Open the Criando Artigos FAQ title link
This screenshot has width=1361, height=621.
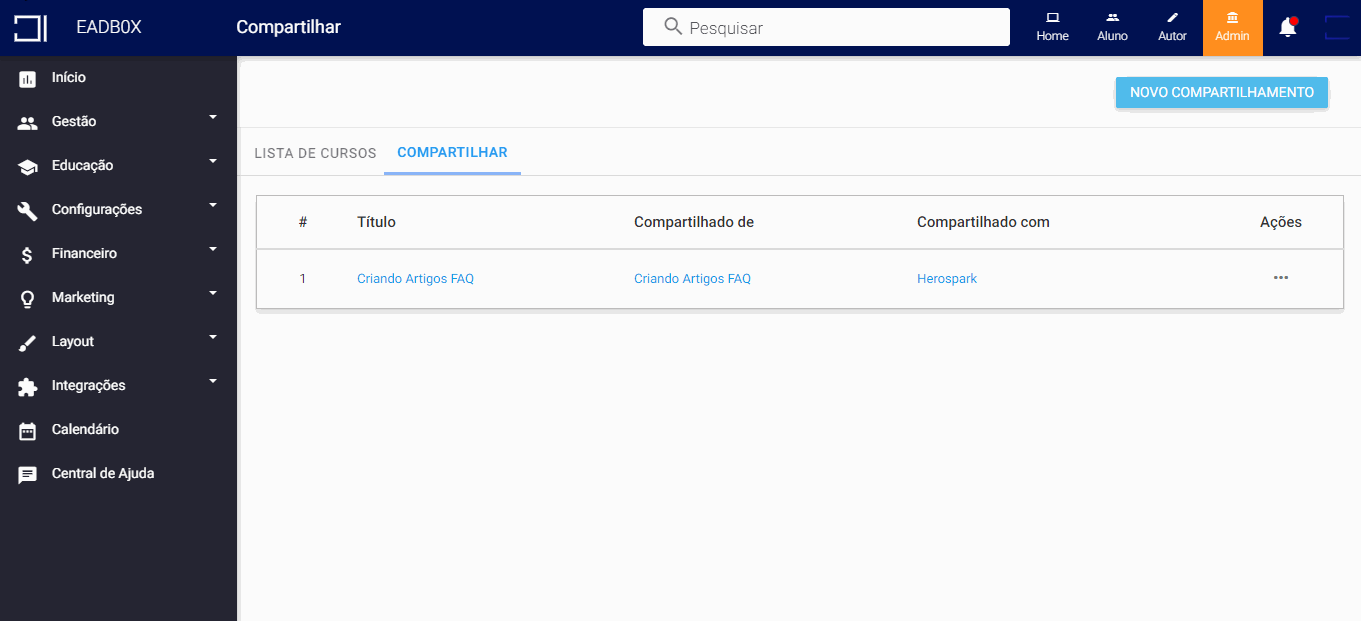click(415, 279)
